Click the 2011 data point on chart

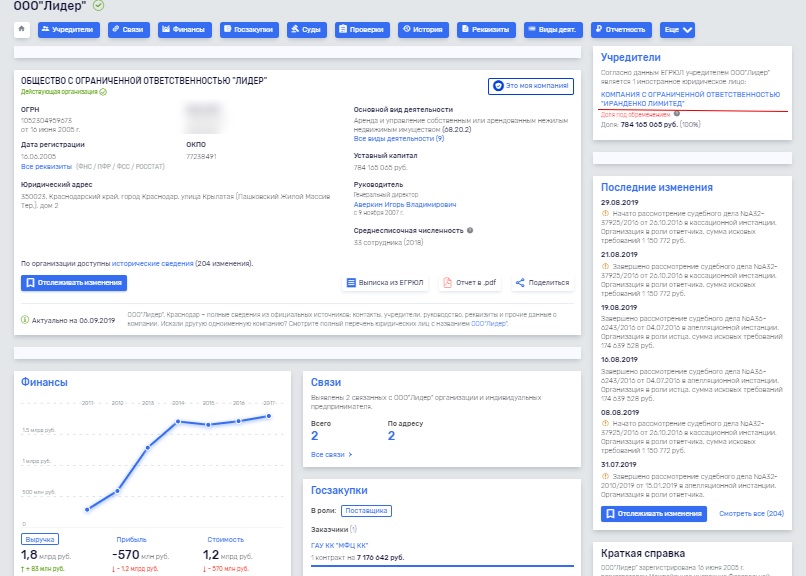coord(87,510)
